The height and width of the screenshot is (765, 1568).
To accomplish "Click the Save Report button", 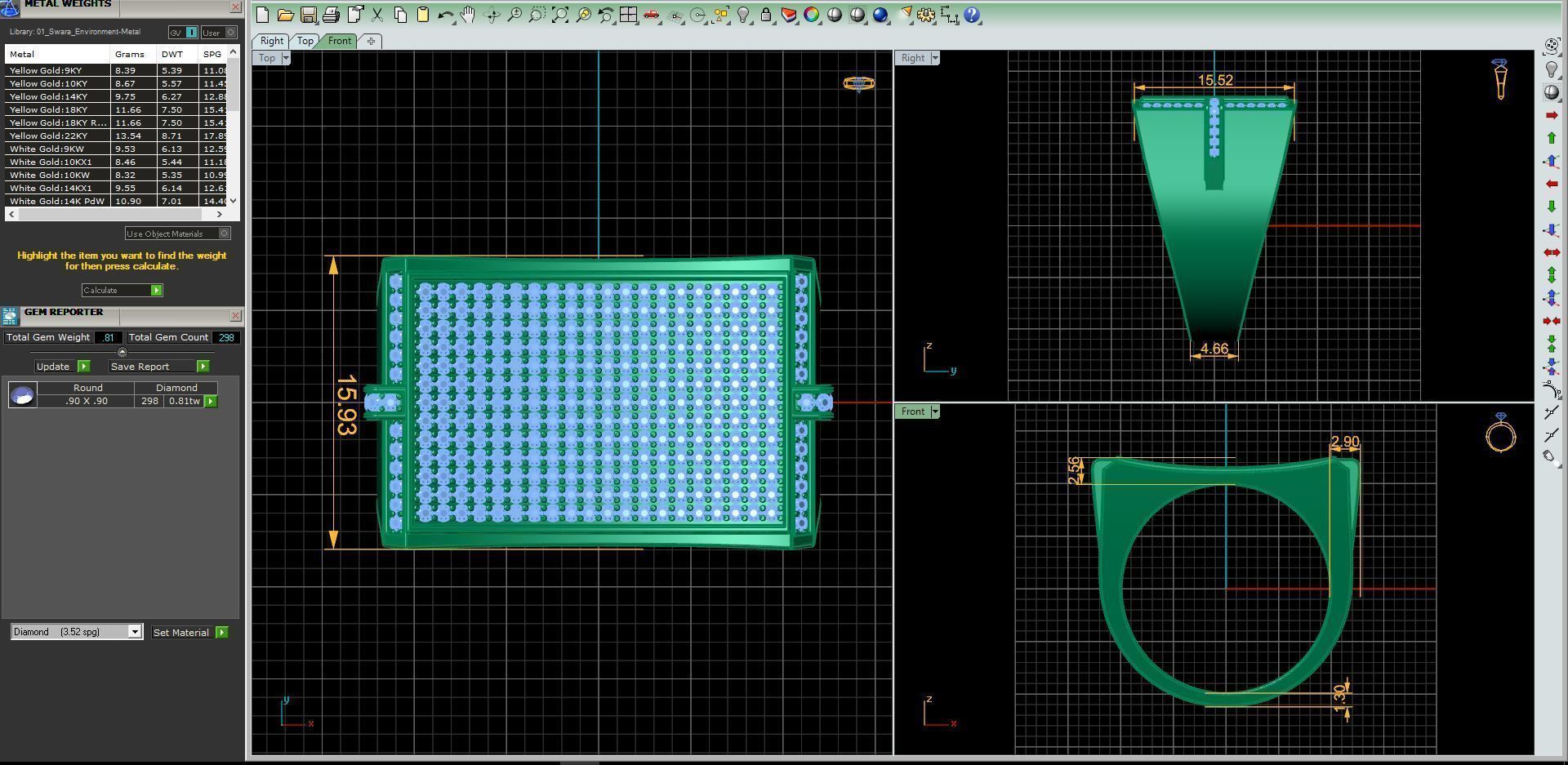I will click(159, 367).
